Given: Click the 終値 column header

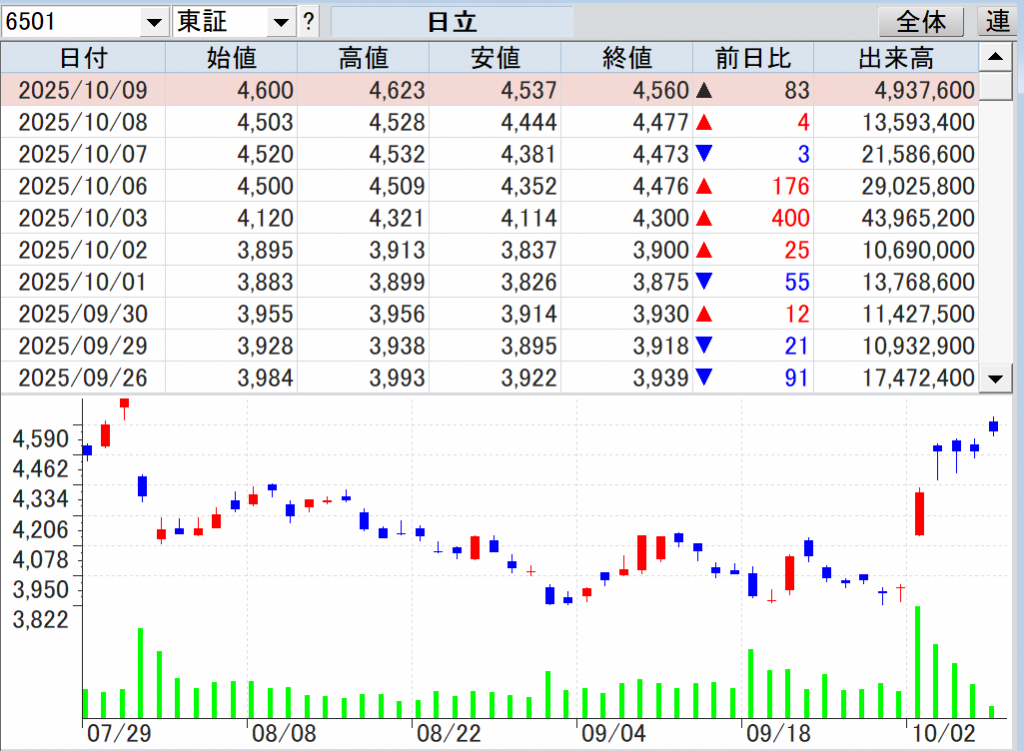Looking at the screenshot, I should pyautogui.click(x=627, y=58).
